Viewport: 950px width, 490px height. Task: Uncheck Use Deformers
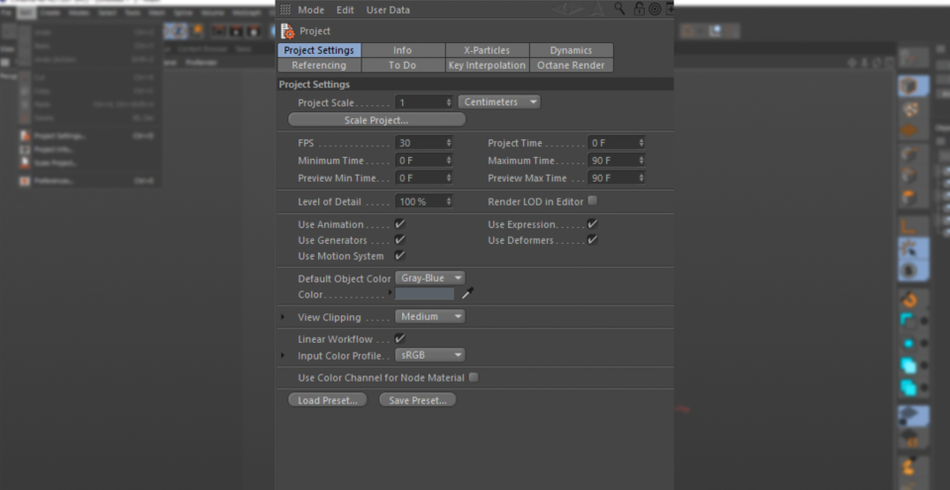click(x=593, y=239)
